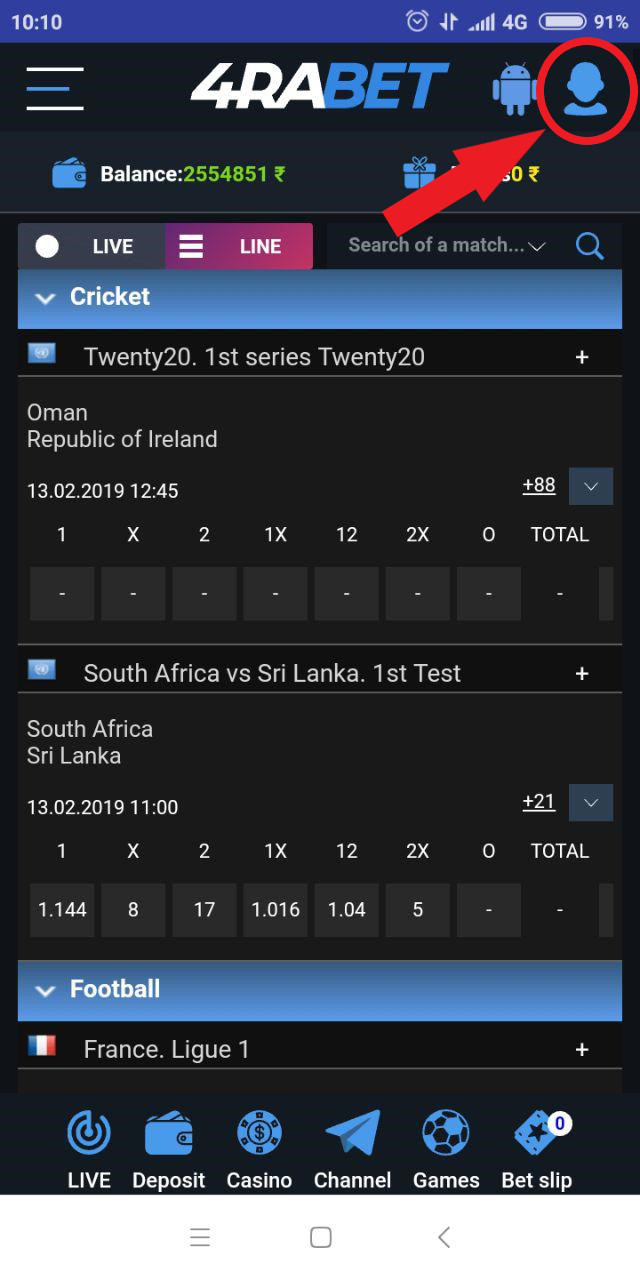Expand France Ligue 1 plus button
640x1280 pixels.
[x=582, y=1049]
